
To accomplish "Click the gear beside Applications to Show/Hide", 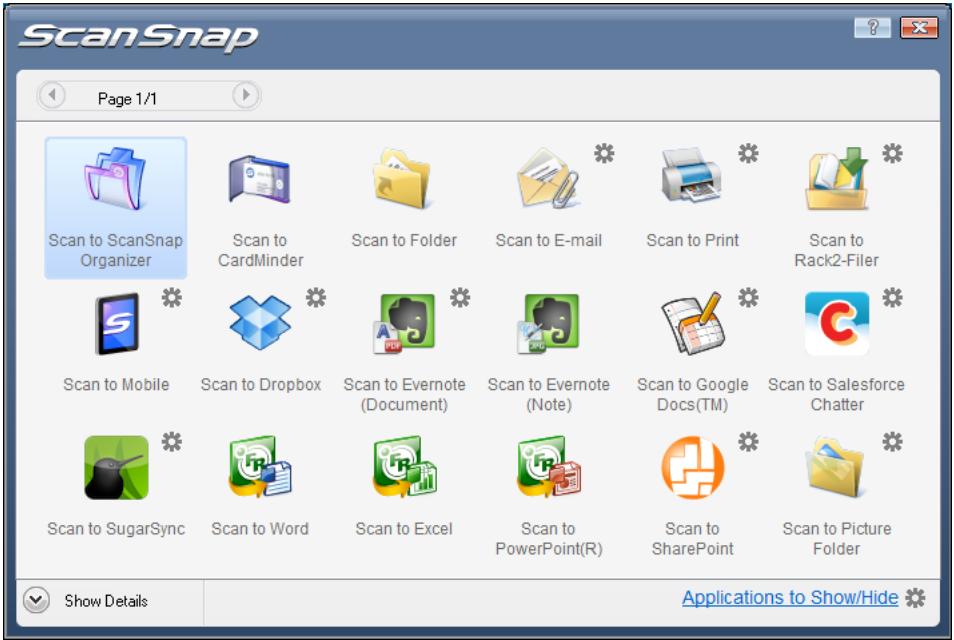I will [916, 598].
